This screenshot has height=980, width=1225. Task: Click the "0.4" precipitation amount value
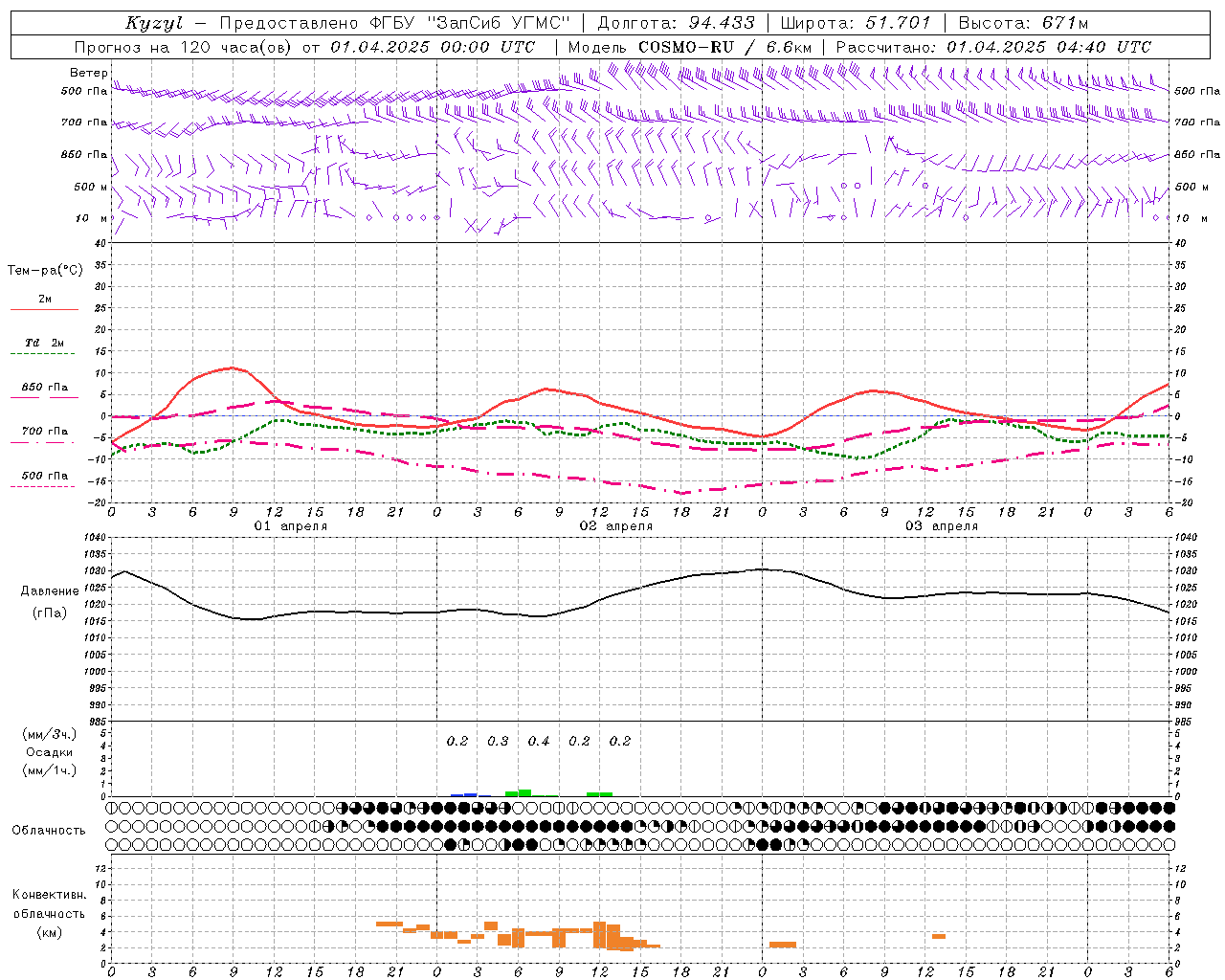(x=539, y=741)
